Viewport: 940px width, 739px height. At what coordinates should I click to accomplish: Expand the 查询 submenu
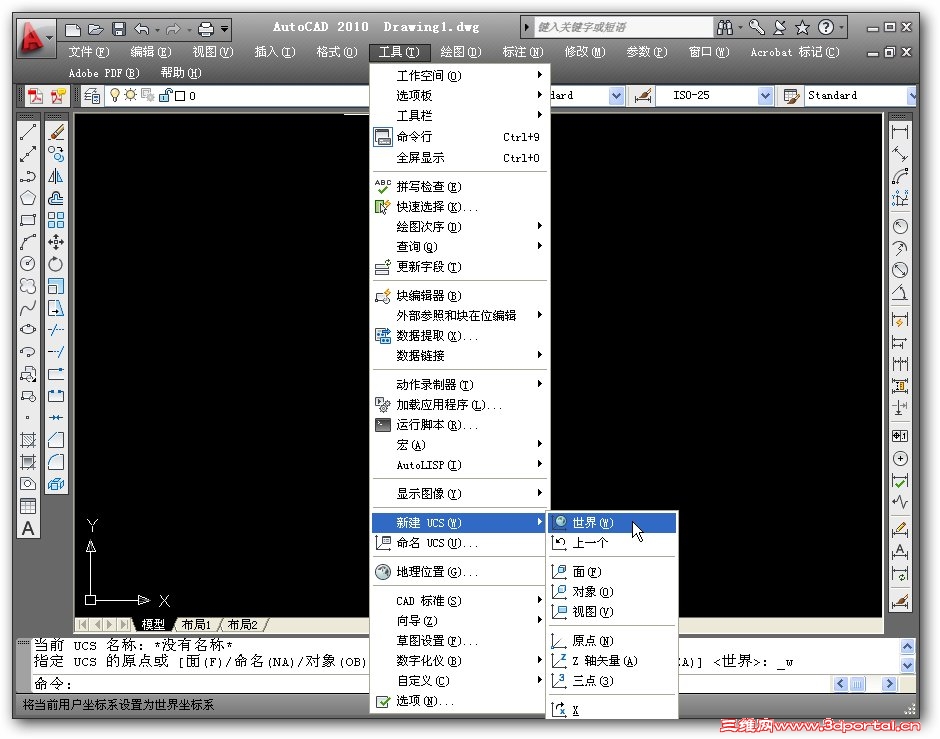pos(460,246)
